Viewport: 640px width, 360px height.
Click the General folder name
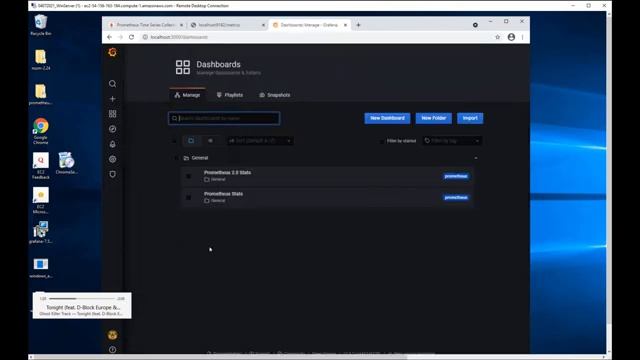click(x=200, y=158)
